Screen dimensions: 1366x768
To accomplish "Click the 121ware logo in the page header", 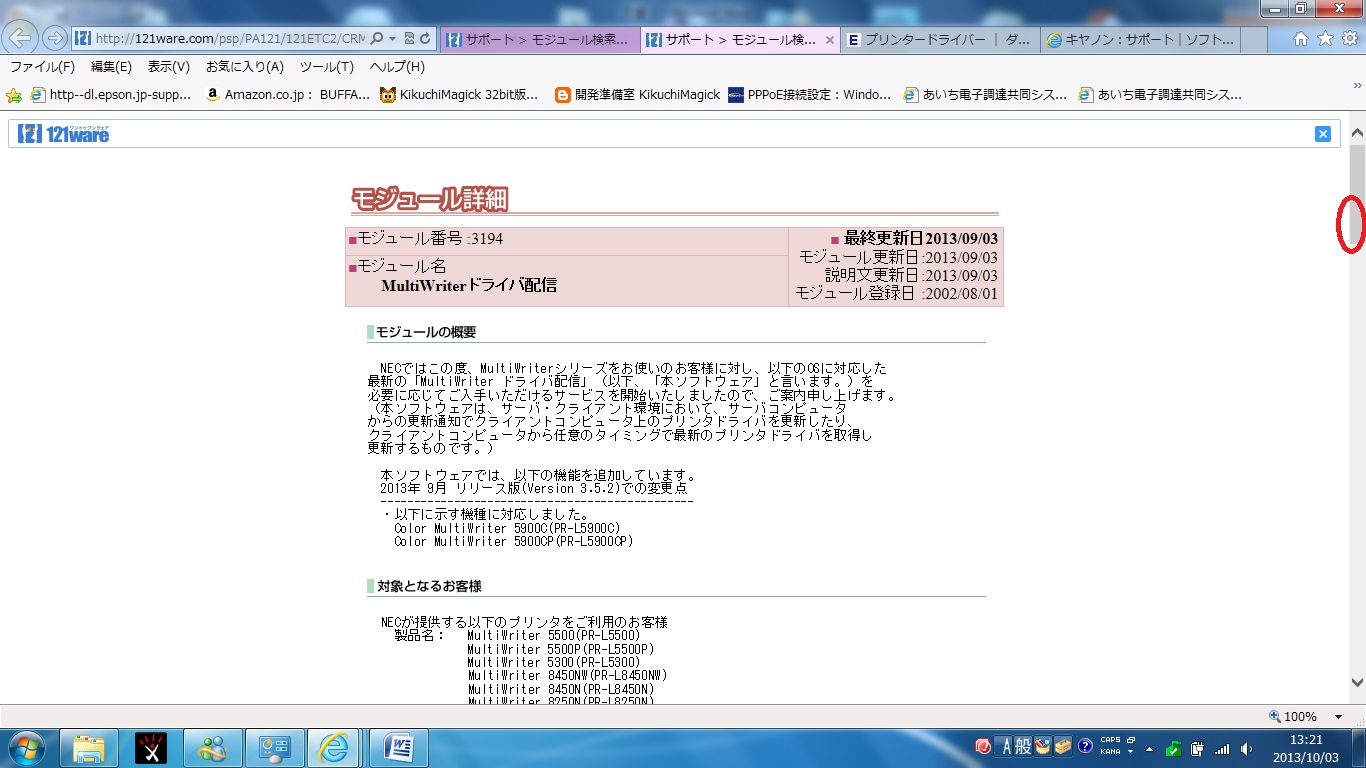I will (63, 133).
